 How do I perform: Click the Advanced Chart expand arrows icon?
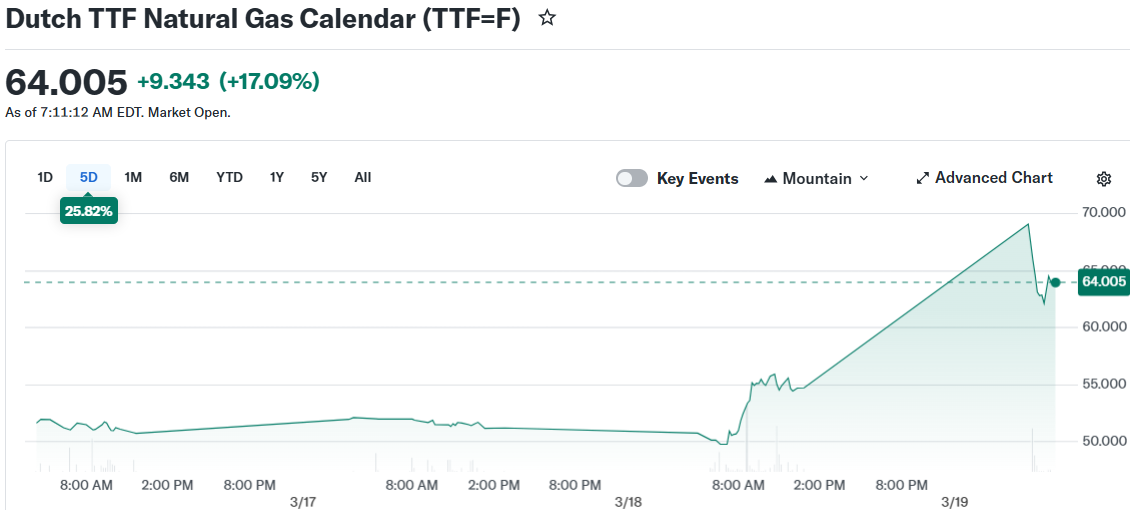coord(923,178)
